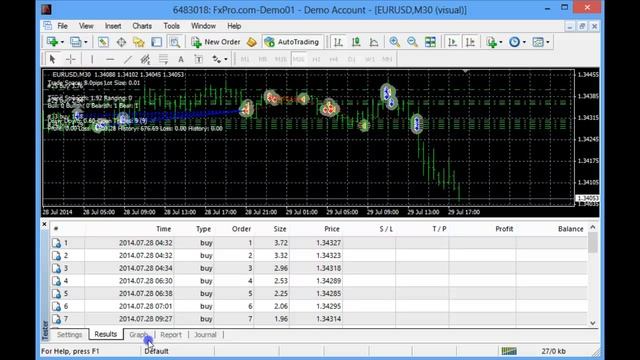The width and height of the screenshot is (640, 360).
Task: Select the MN timeframe button
Action: click(387, 59)
